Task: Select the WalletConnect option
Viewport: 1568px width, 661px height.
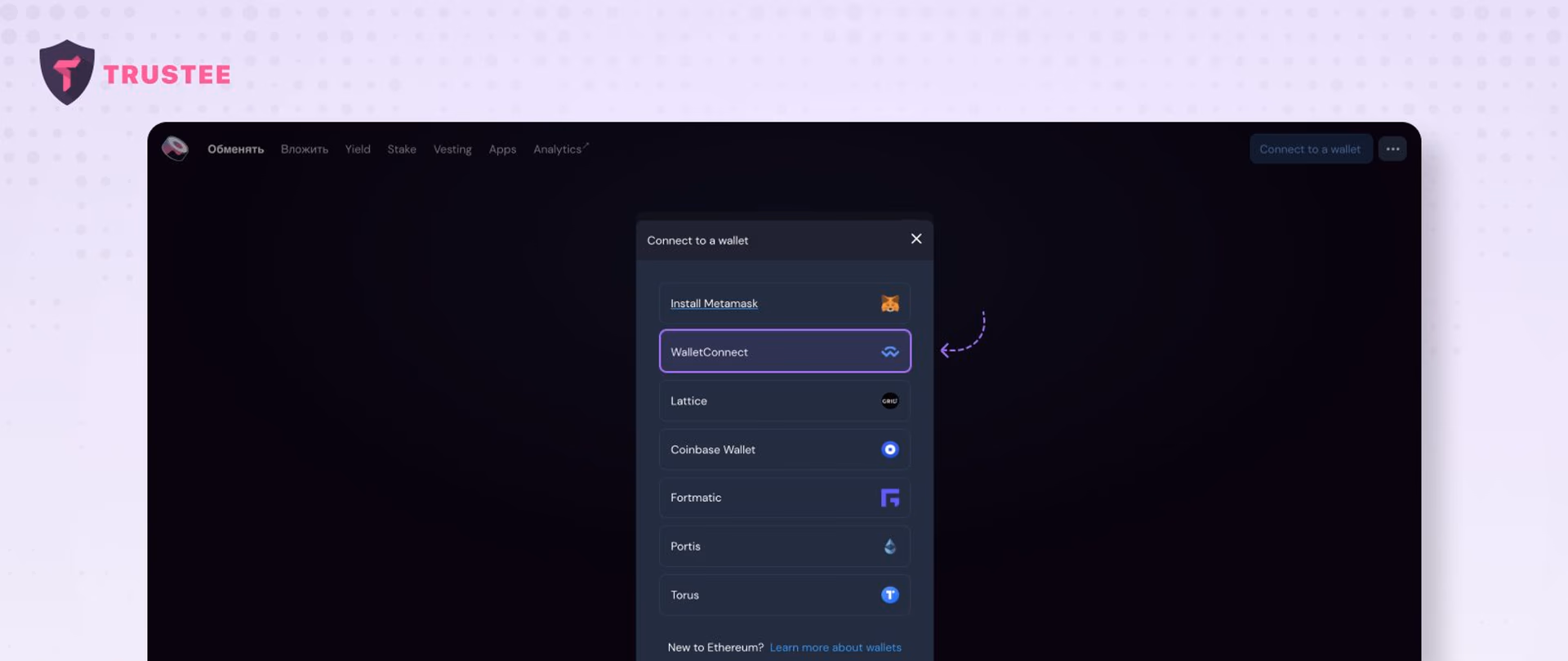Action: pos(785,351)
